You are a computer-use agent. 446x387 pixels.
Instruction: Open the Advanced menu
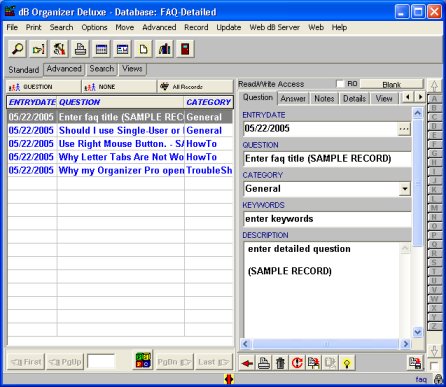click(x=159, y=27)
